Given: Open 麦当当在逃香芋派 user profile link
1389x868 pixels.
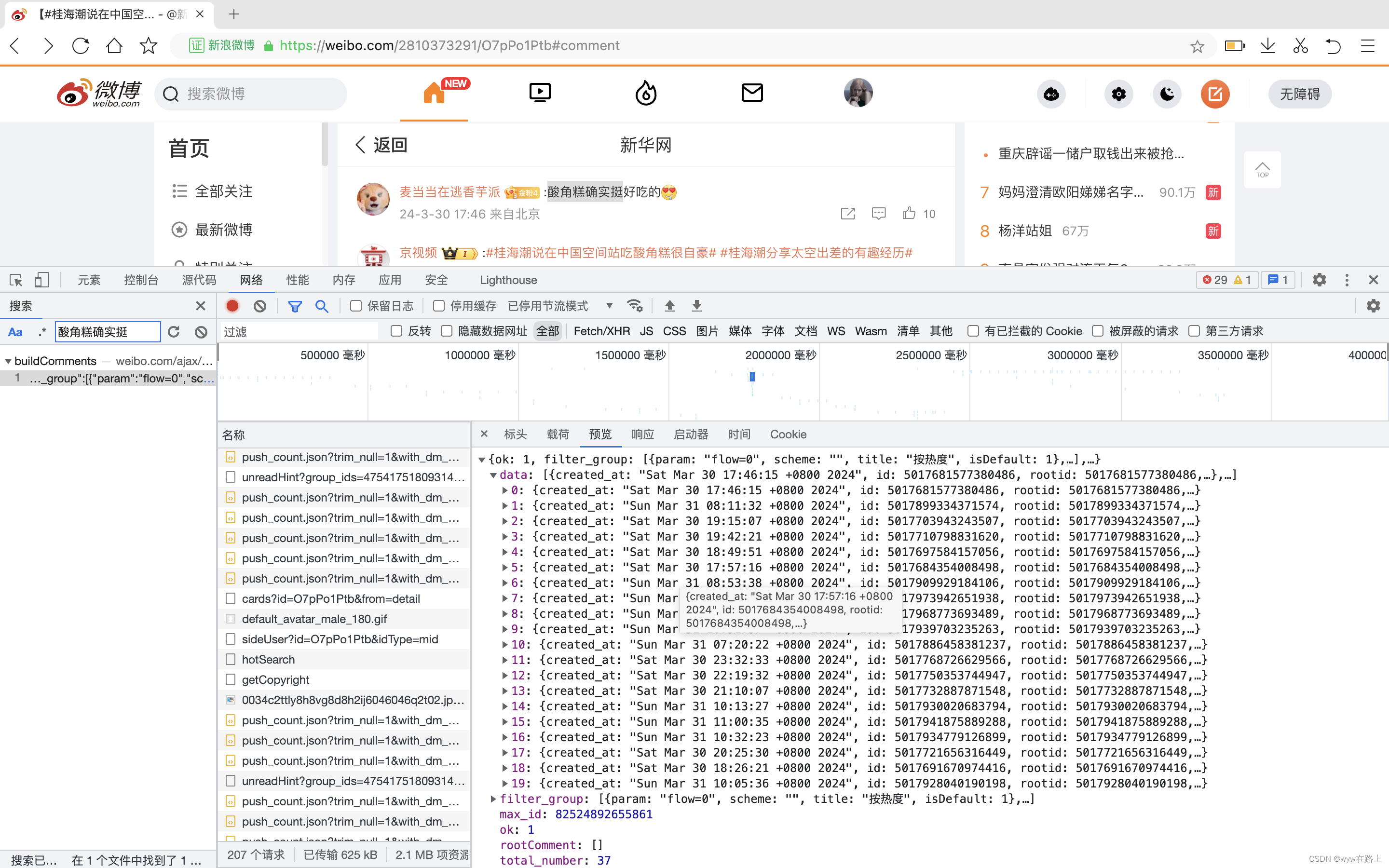Looking at the screenshot, I should 450,192.
